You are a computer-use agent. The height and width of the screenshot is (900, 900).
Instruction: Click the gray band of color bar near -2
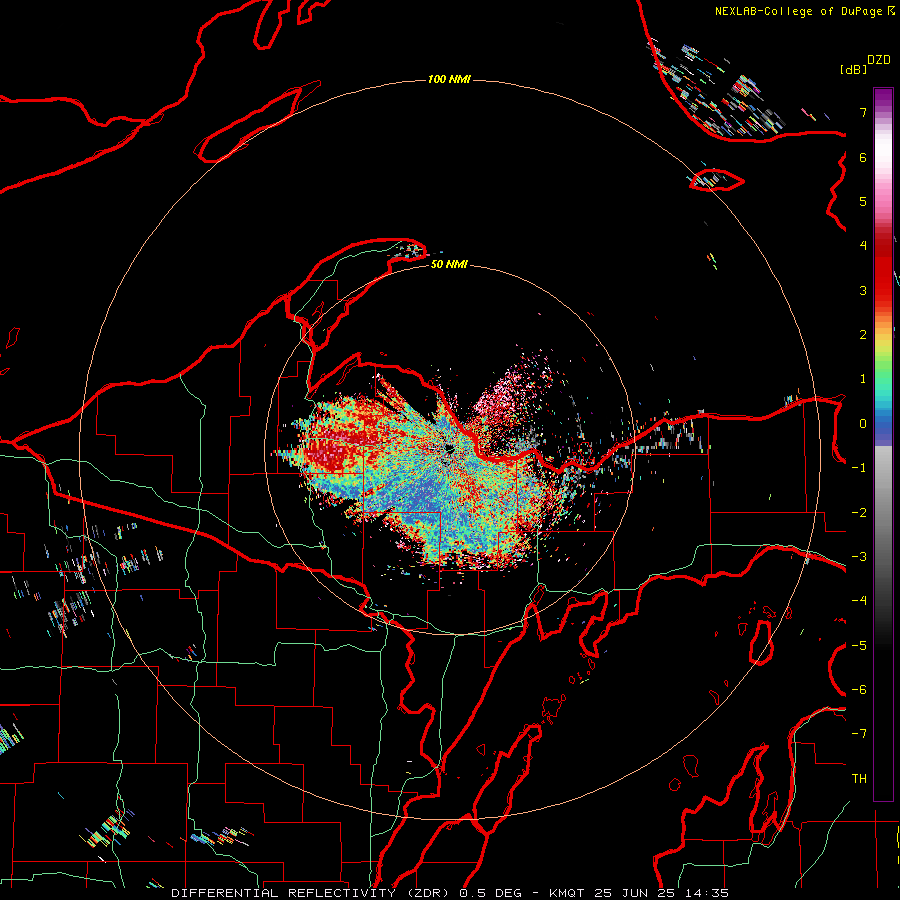pos(883,513)
